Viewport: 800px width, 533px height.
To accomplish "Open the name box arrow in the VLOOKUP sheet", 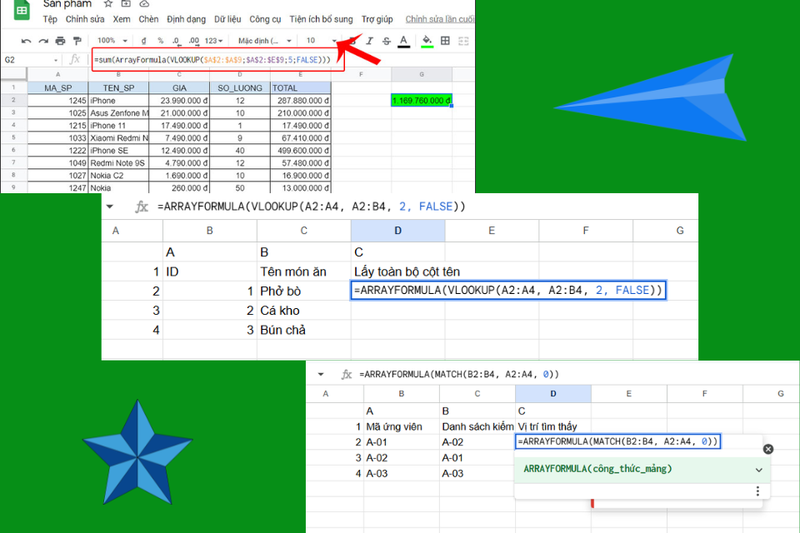I will pyautogui.click(x=110, y=207).
